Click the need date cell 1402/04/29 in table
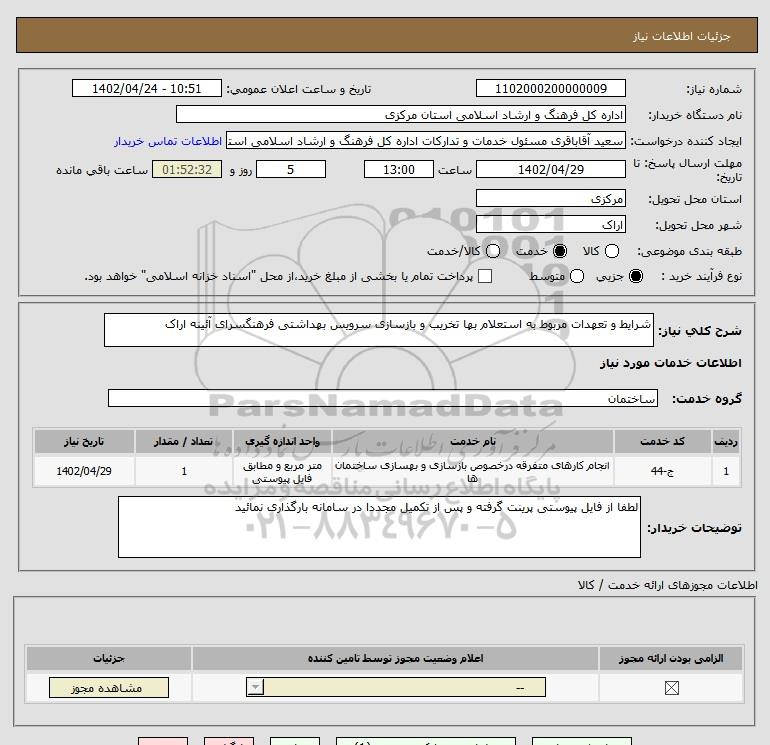This screenshot has height=745, width=770. coord(84,471)
